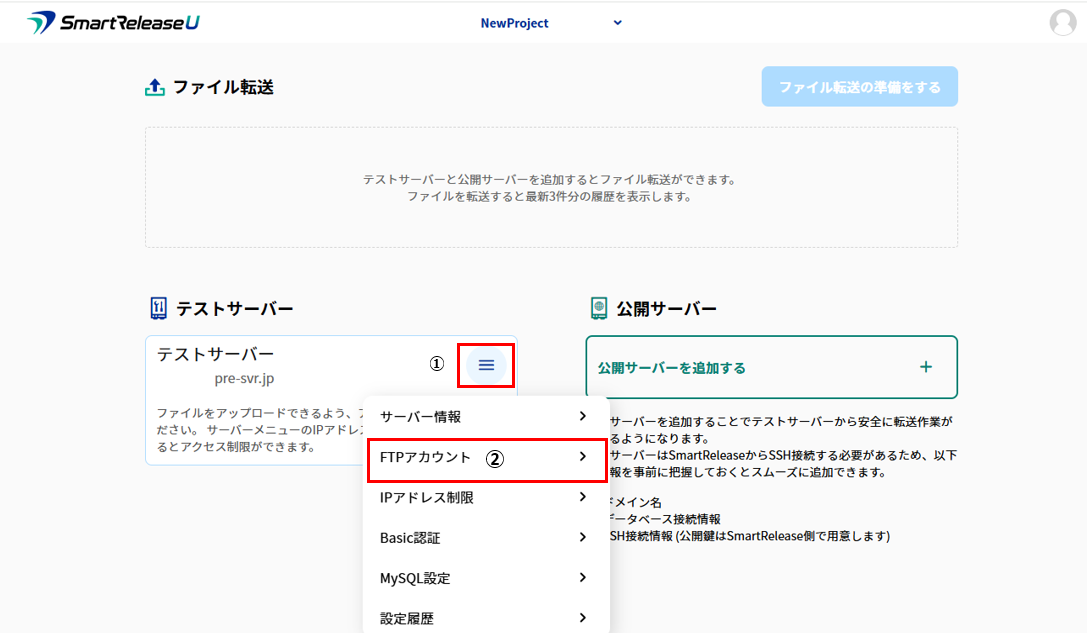This screenshot has width=1087, height=633.
Task: Select MySQL設定 menu option
Action: (x=415, y=578)
